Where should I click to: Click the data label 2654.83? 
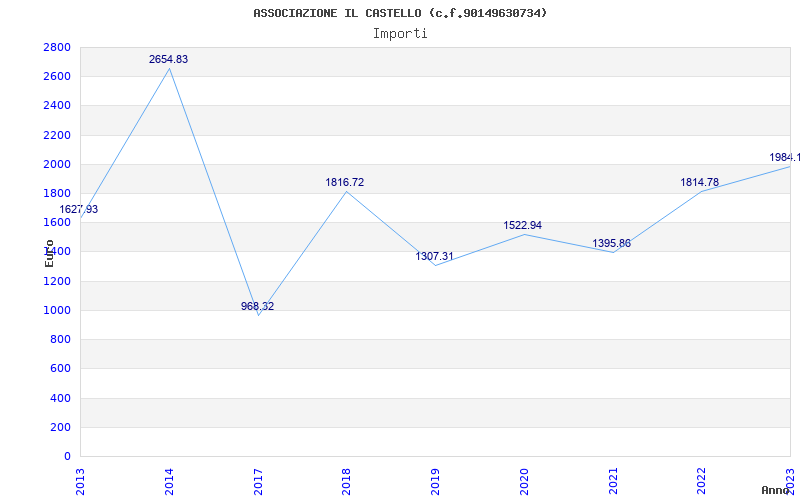click(x=168, y=59)
